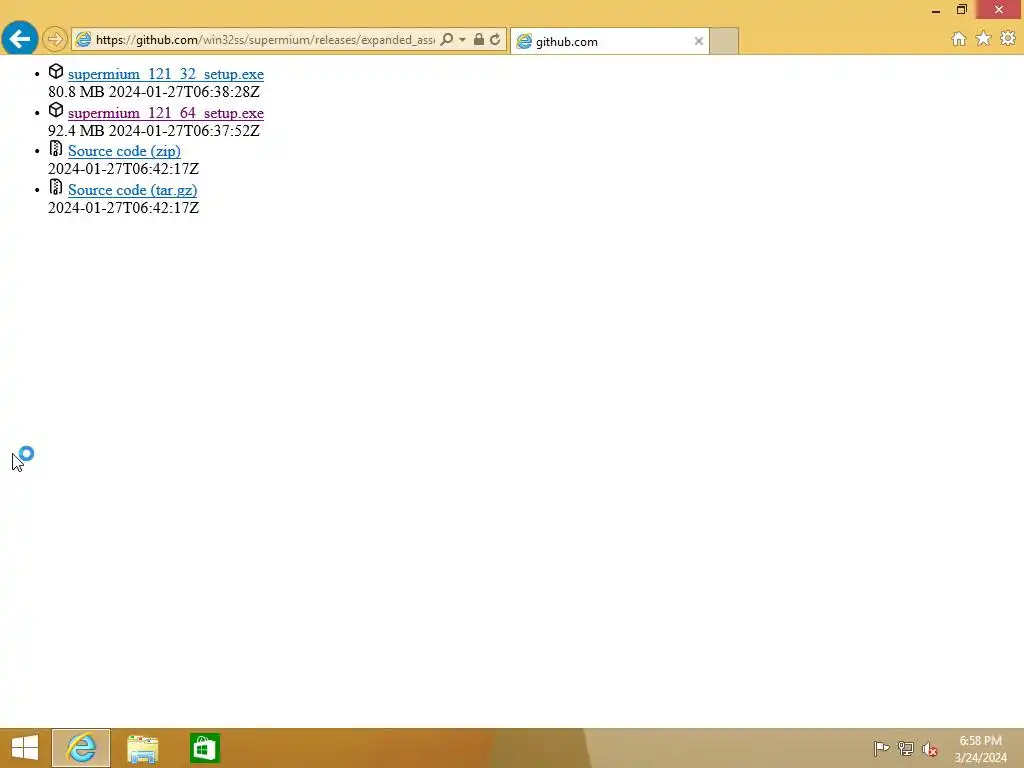This screenshot has height=768, width=1024.
Task: Click the zip file icon beside Source code (zip)
Action: (x=56, y=149)
